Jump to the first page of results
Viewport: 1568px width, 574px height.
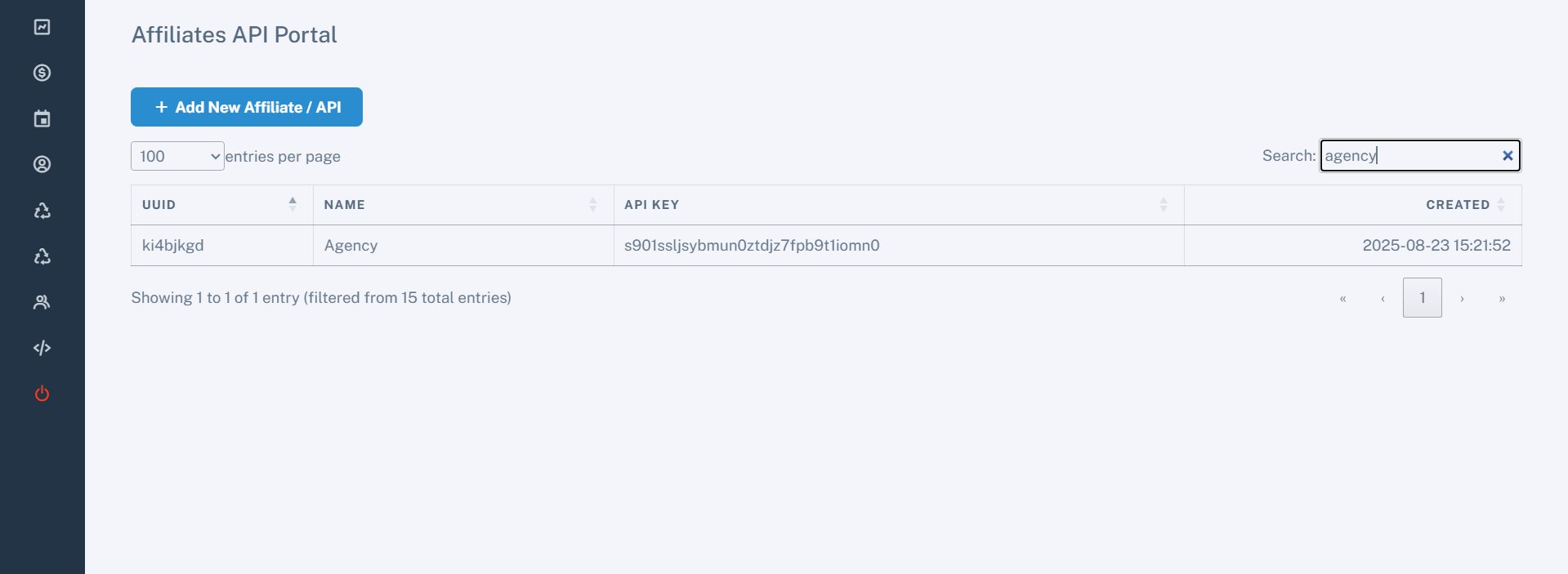1342,299
